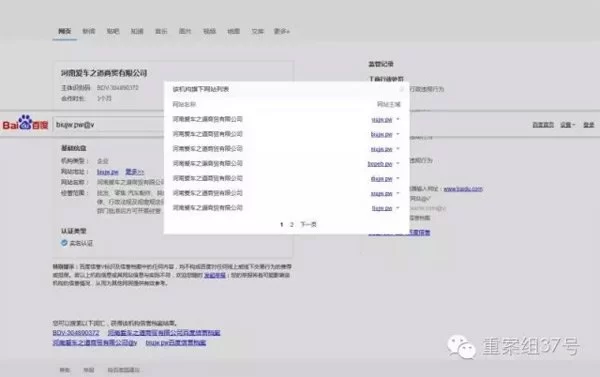The image size is (600, 377).
Task: Open the BDV-304890372 link near the page bottom
Action: (x=76, y=333)
